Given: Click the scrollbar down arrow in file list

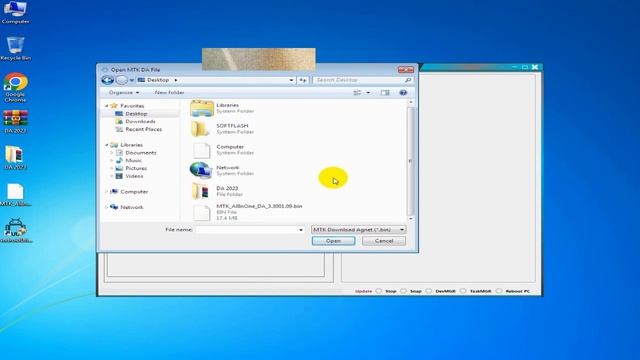Looking at the screenshot, I should [411, 219].
